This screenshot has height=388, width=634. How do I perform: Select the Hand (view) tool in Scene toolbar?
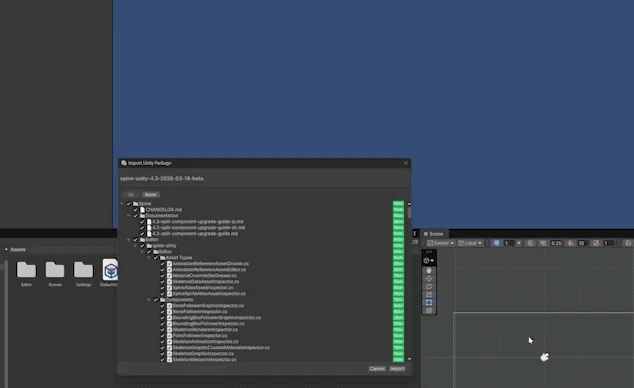click(x=429, y=270)
